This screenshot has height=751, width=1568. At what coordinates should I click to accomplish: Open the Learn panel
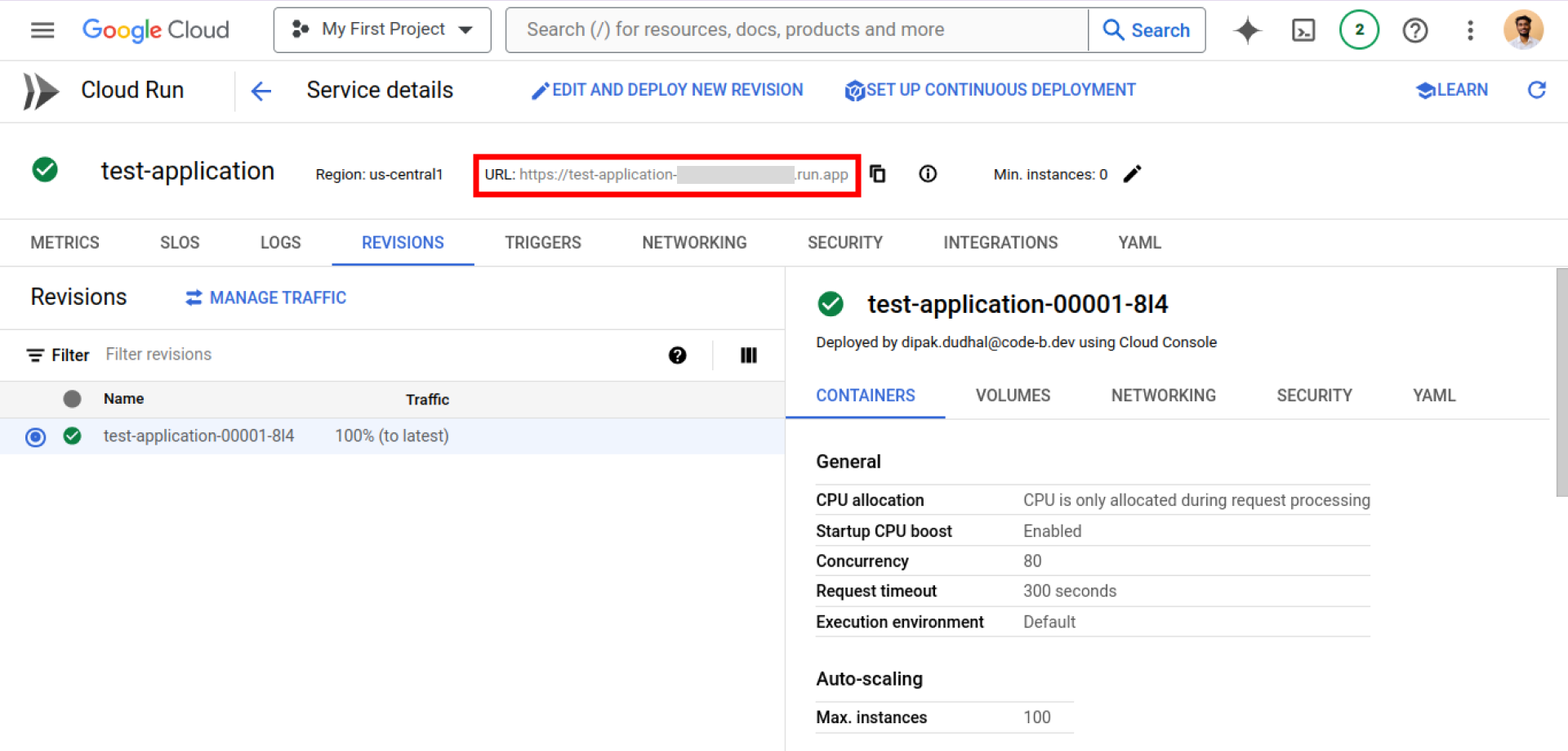tap(1452, 90)
